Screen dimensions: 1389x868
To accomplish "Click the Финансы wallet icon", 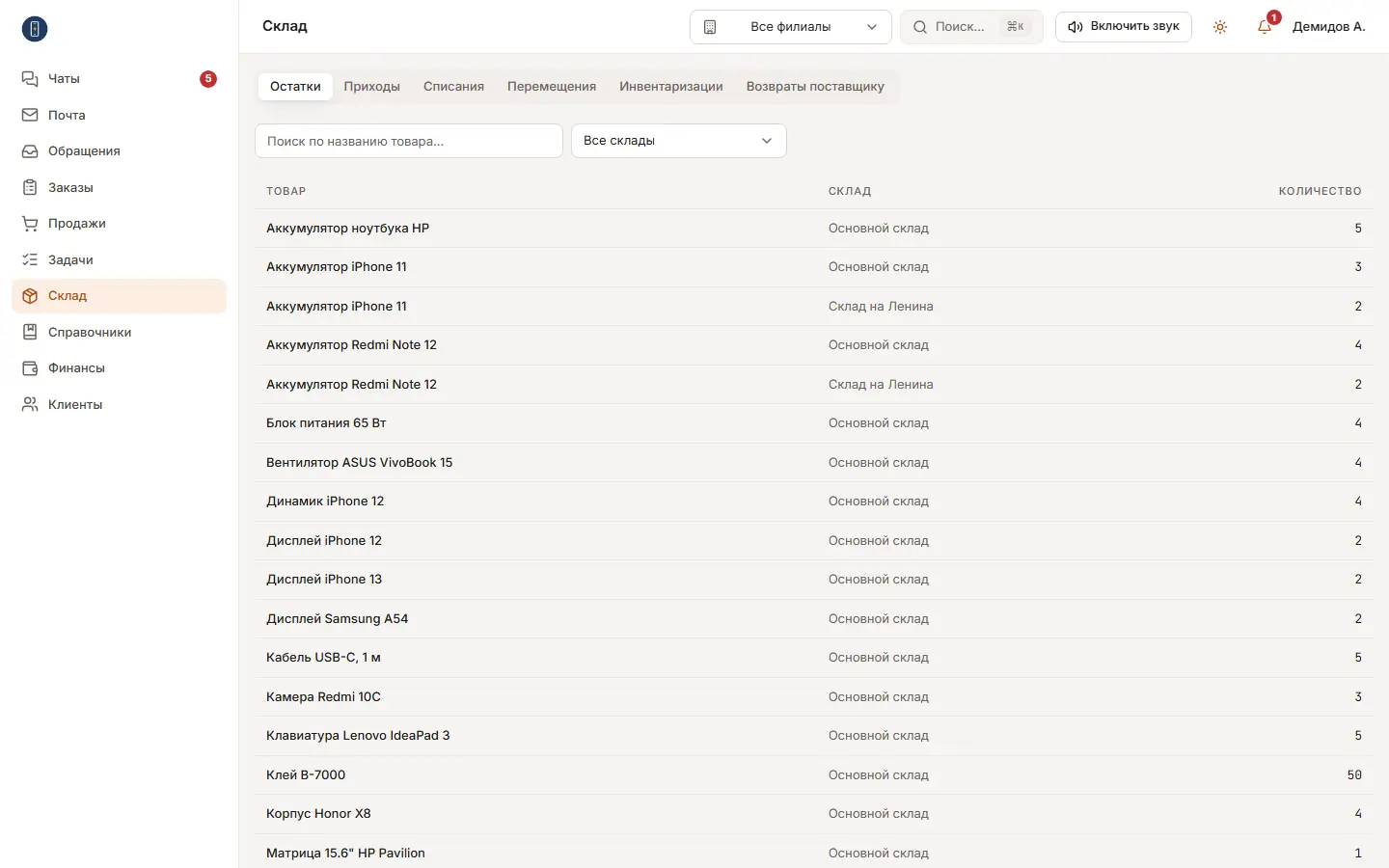I will point(30,368).
